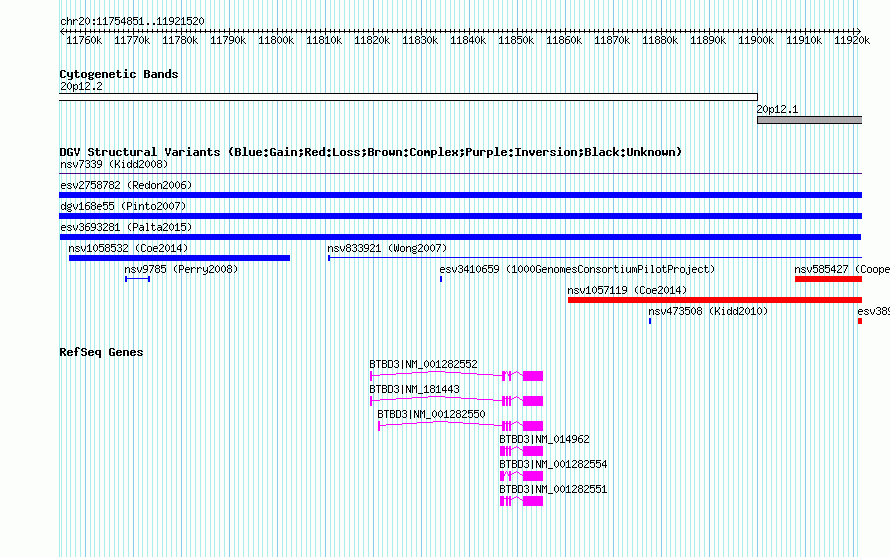
Task: Click the tiny blue nsv473508 marker
Action: tap(650, 321)
